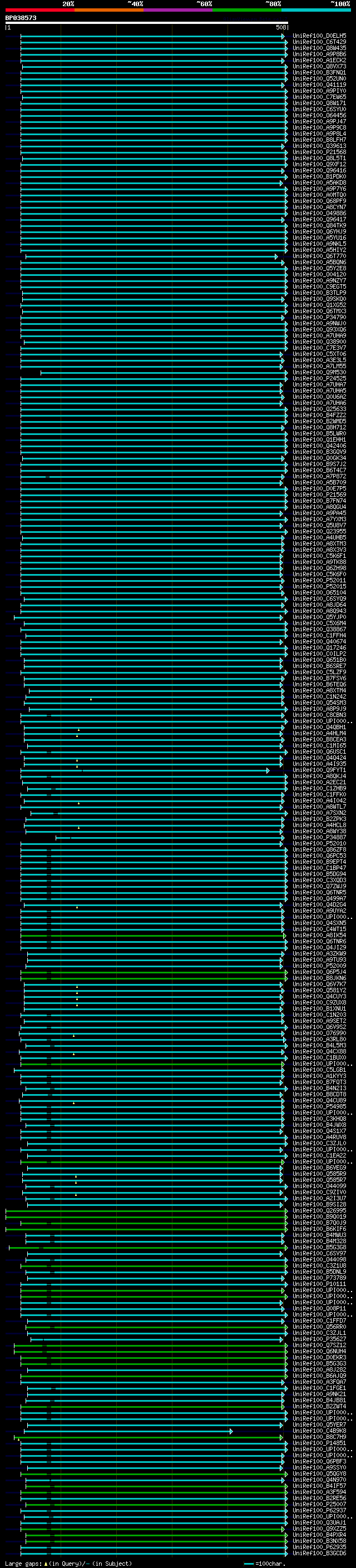Click the alignment bar for UniRef100_Q6T770
The height and width of the screenshot is (1568, 356).
pyautogui.click(x=151, y=256)
